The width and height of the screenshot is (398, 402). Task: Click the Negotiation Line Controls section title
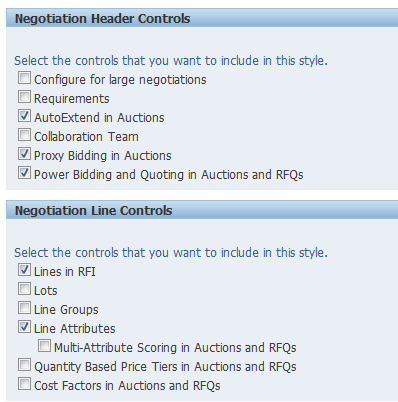coord(94,211)
